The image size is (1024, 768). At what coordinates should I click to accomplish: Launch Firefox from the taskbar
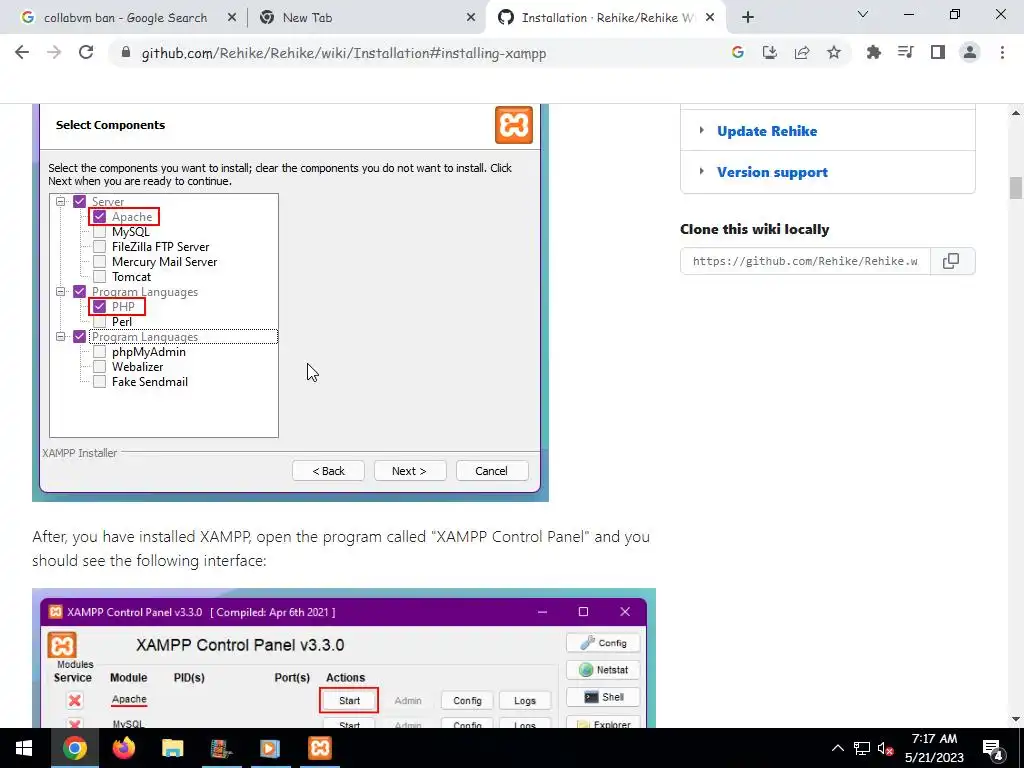tap(123, 748)
